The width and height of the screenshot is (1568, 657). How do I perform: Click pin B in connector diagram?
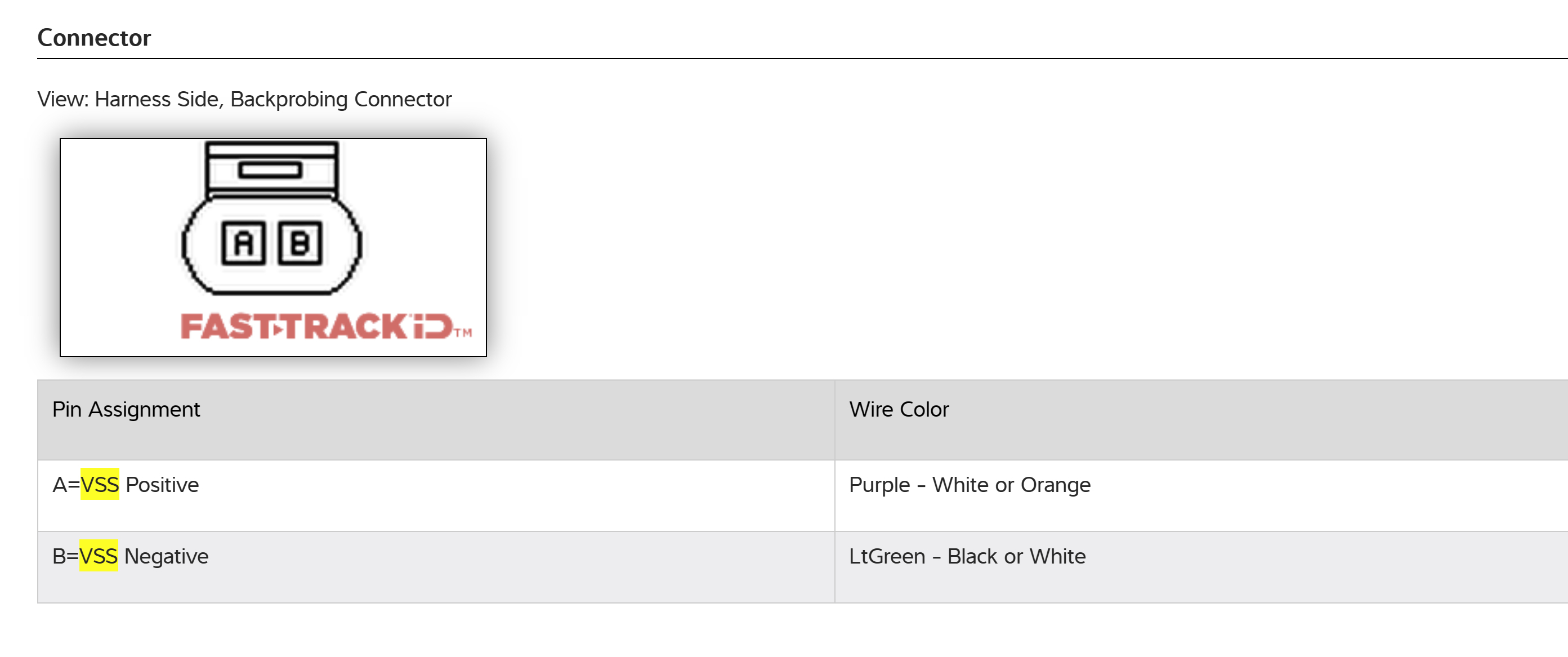pos(300,243)
